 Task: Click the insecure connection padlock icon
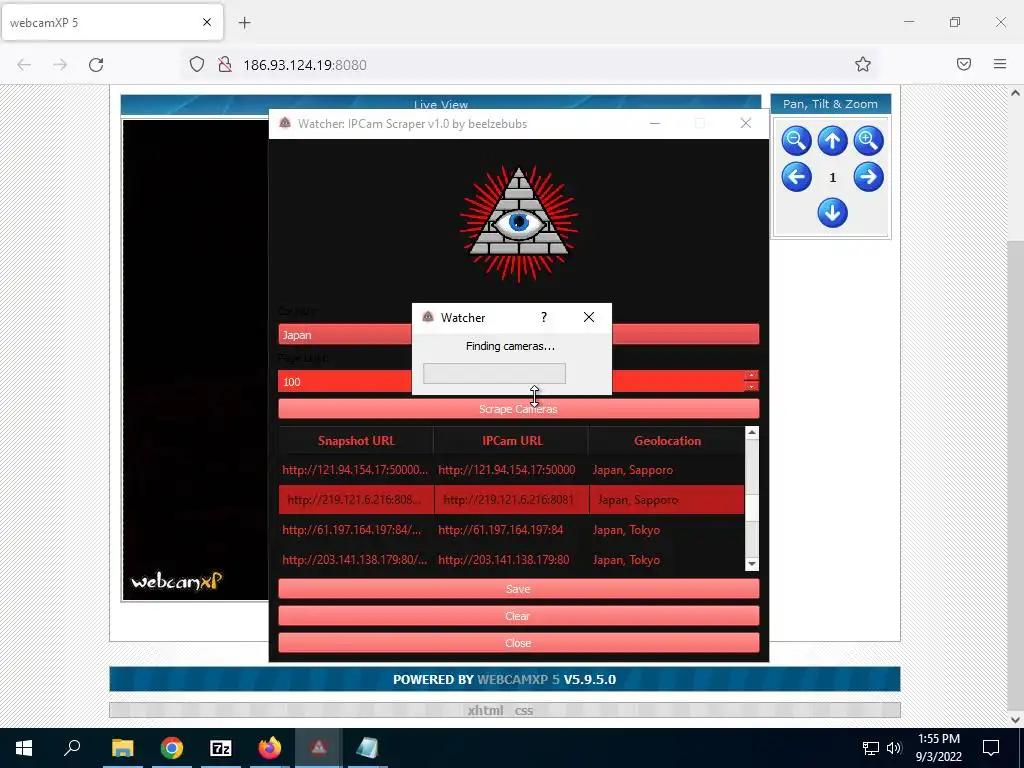[x=225, y=64]
